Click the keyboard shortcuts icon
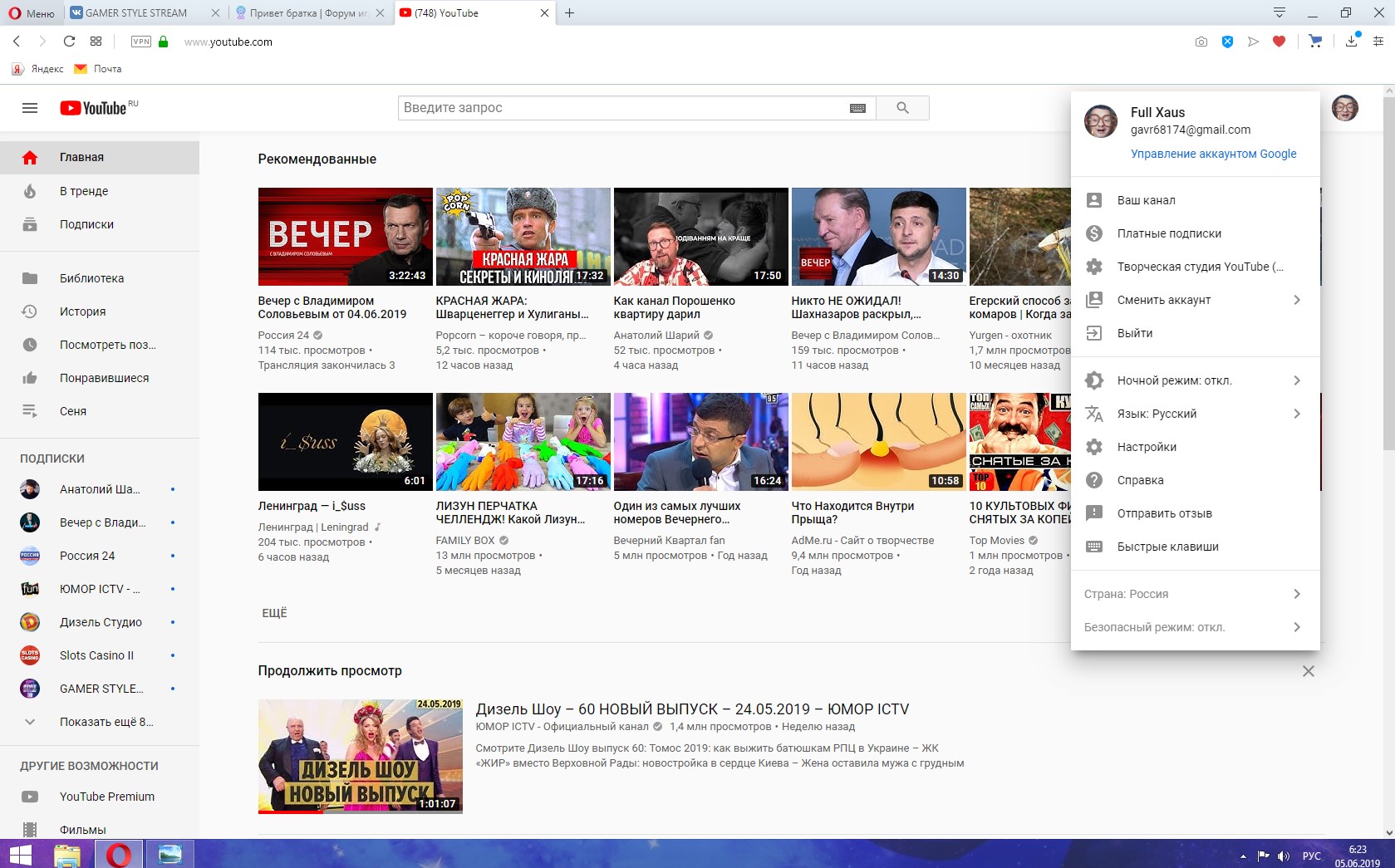Screen dimensions: 1395x868 pos(1094,547)
